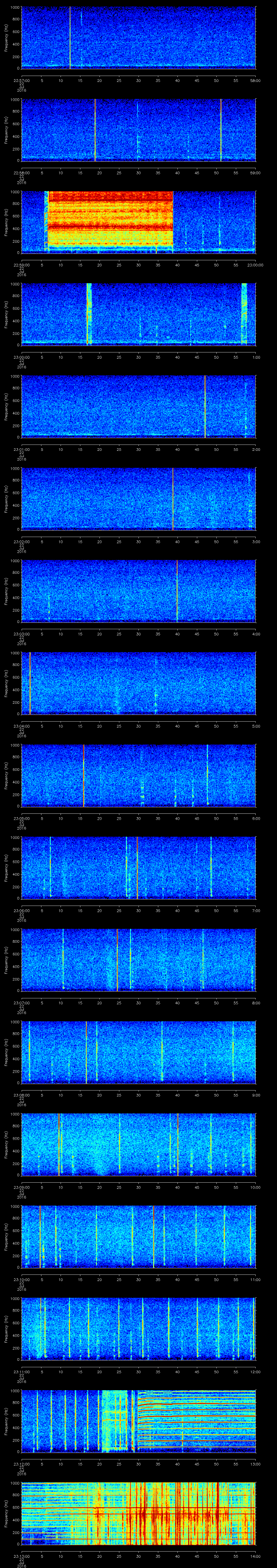Select the loud red-yellow noise block in the 22:59:00 spectrogram
This screenshot has width=277, height=1568.
(x=110, y=219)
